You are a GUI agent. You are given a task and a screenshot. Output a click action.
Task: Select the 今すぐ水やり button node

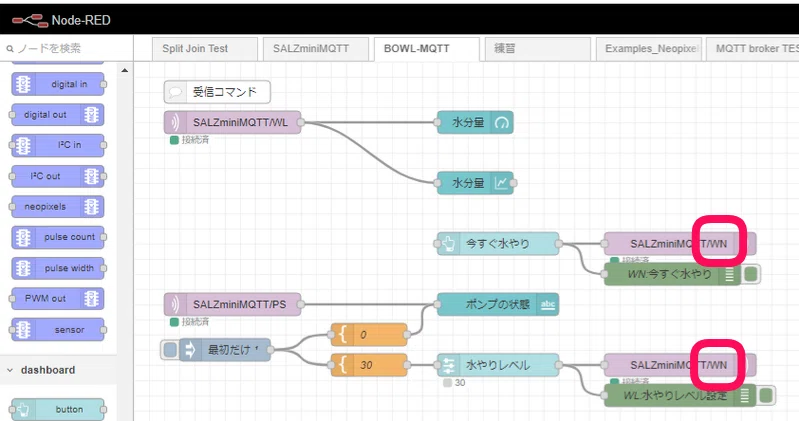pyautogui.click(x=498, y=244)
